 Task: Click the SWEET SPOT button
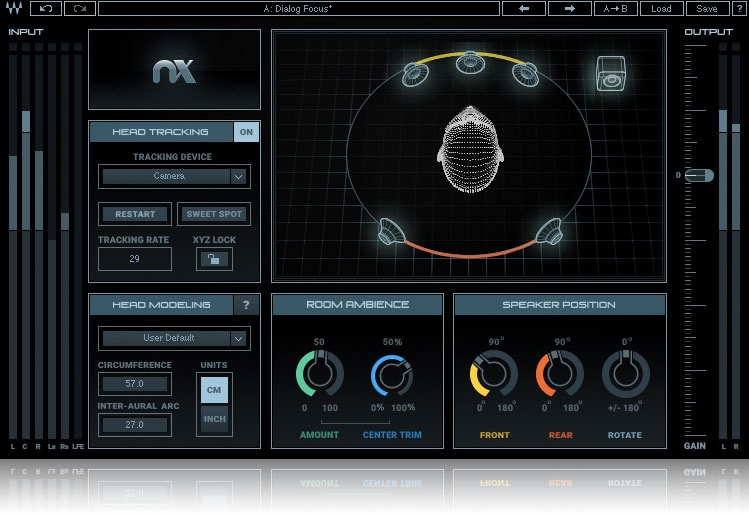tap(214, 214)
